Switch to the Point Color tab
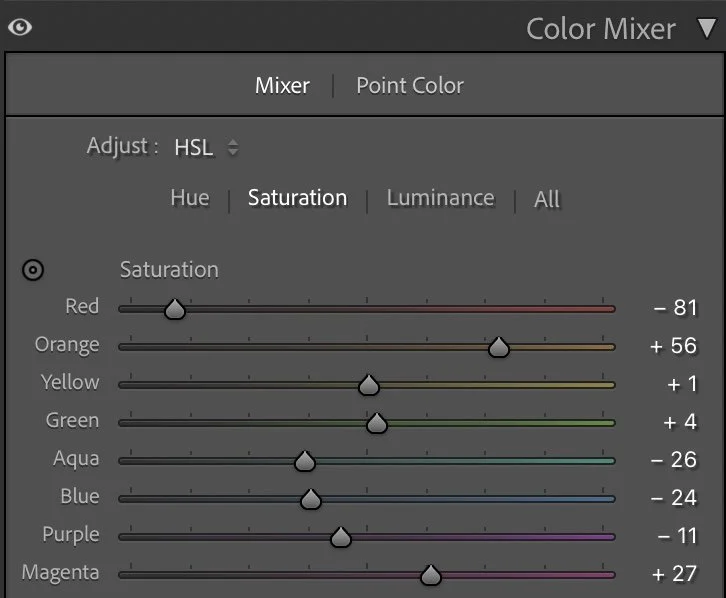Viewport: 726px width, 598px height. pyautogui.click(x=410, y=86)
